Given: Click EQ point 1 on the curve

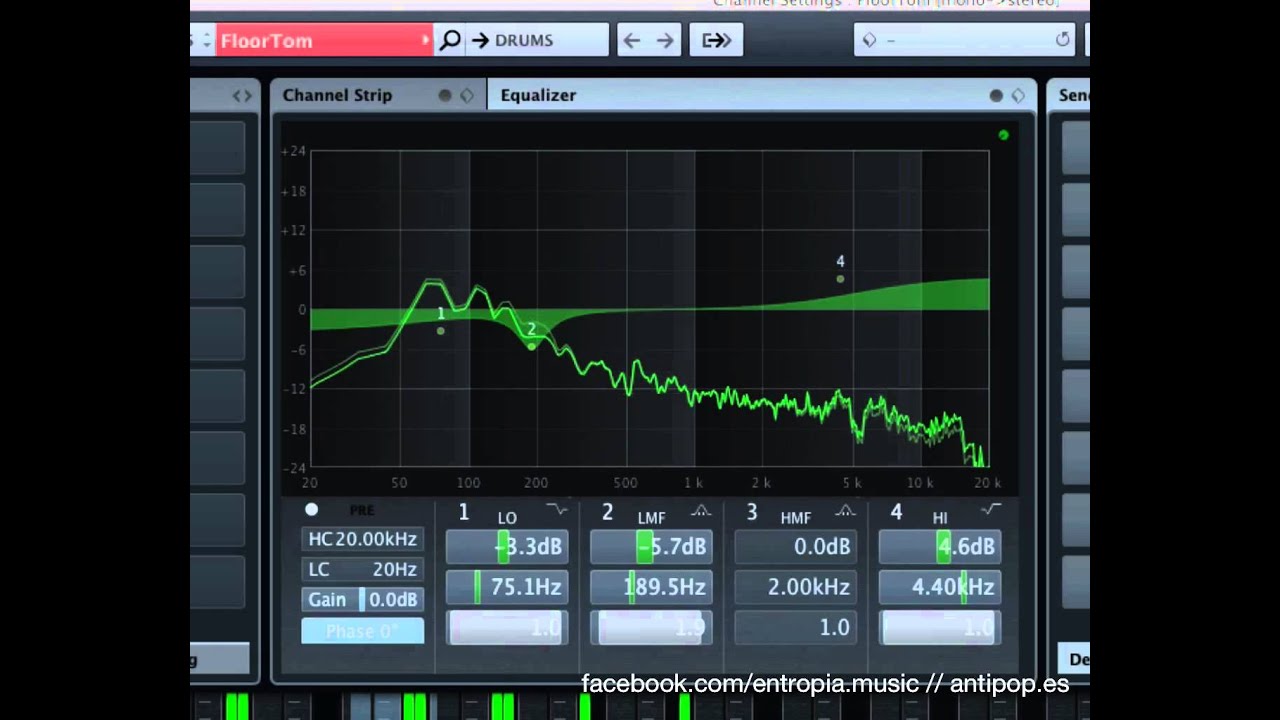Looking at the screenshot, I should pyautogui.click(x=441, y=330).
